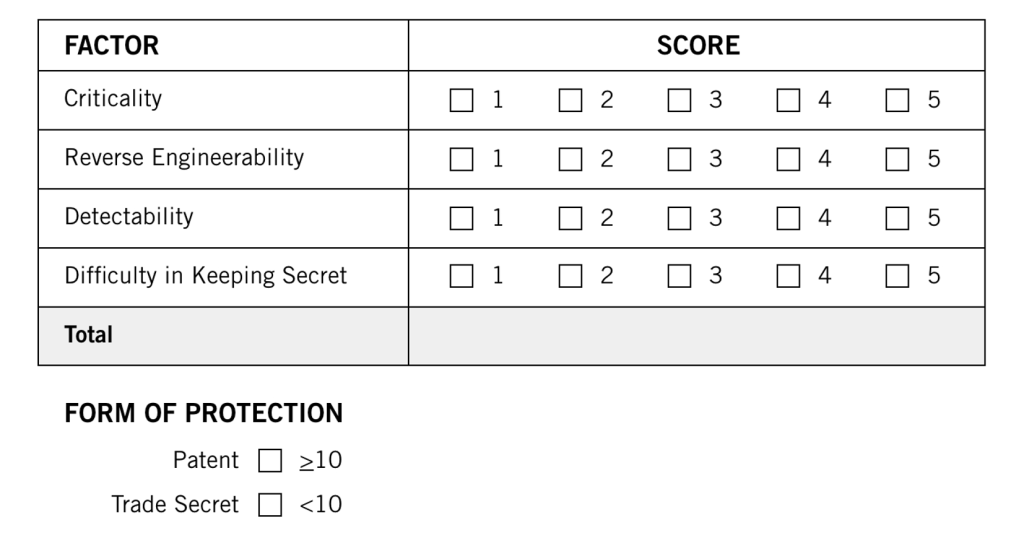The image size is (1024, 546).
Task: Check Difficulty in Keeping Secret score 4
Action: pos(788,277)
